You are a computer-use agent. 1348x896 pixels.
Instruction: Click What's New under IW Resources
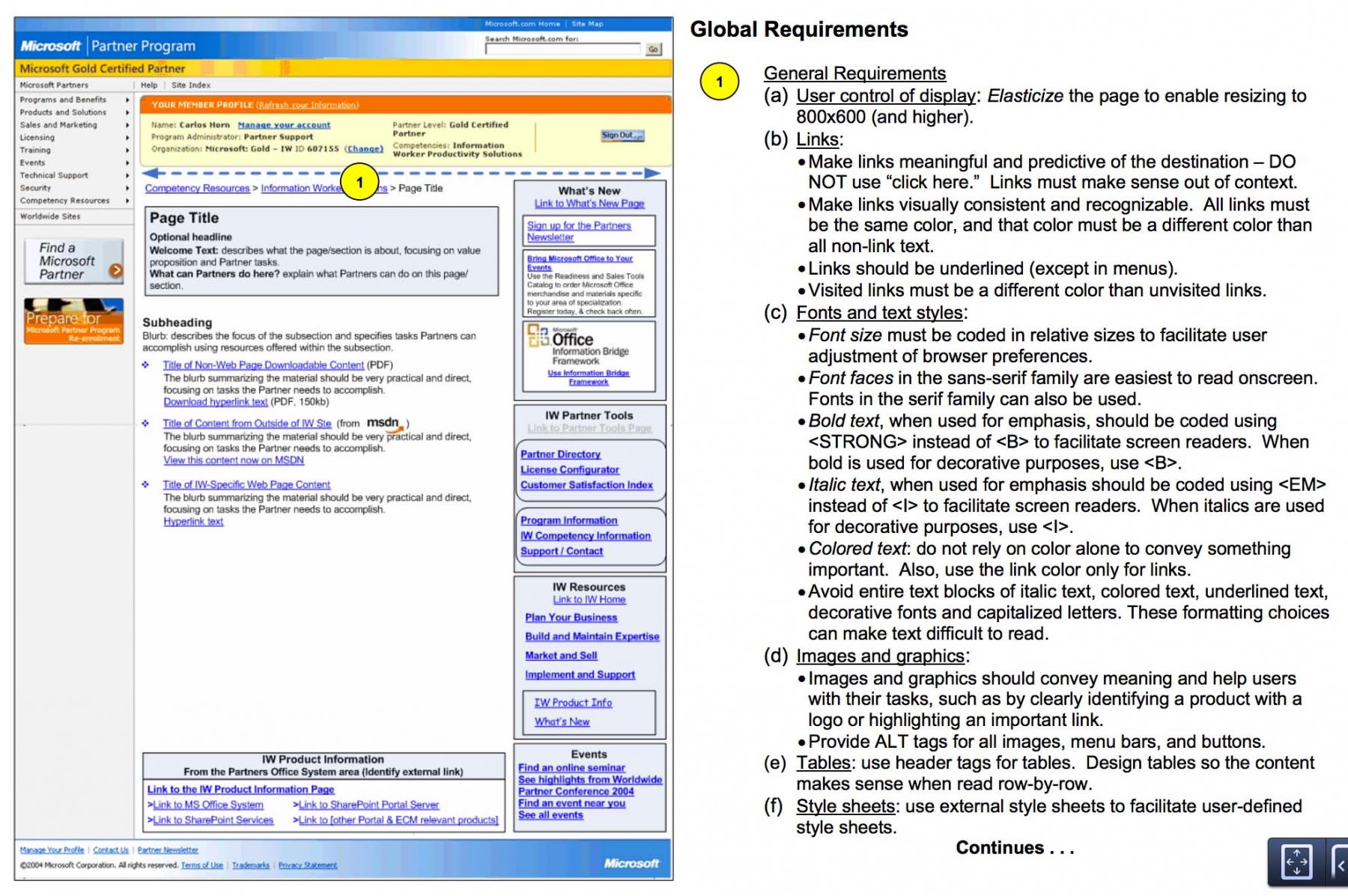pos(562,722)
